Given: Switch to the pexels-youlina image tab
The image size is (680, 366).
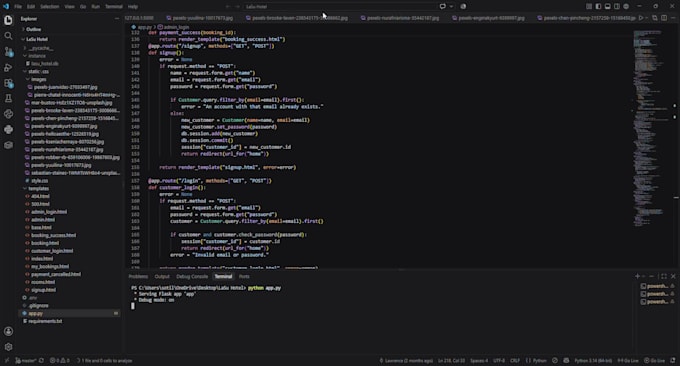Looking at the screenshot, I should pos(199,18).
